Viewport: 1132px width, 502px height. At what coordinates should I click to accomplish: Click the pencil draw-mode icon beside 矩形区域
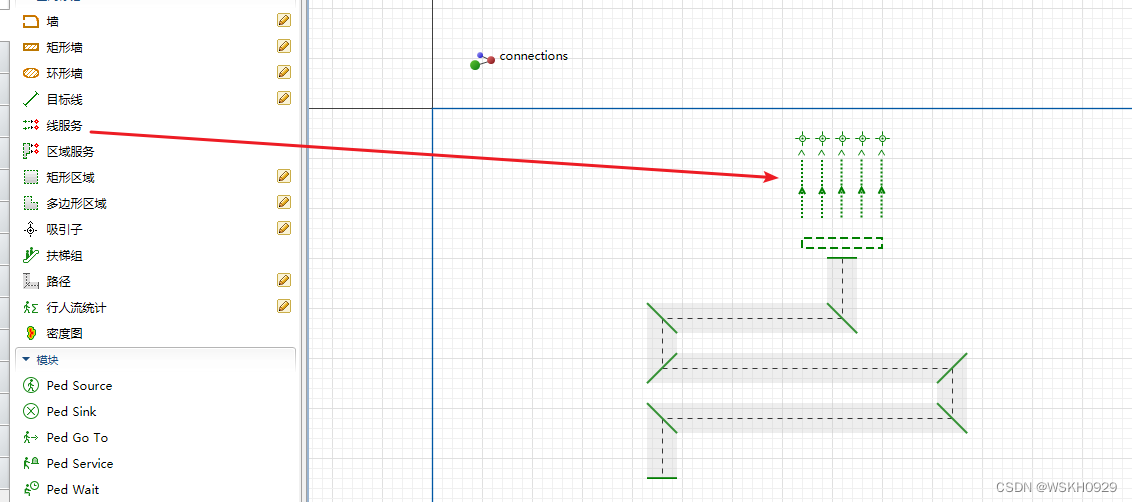[x=284, y=176]
